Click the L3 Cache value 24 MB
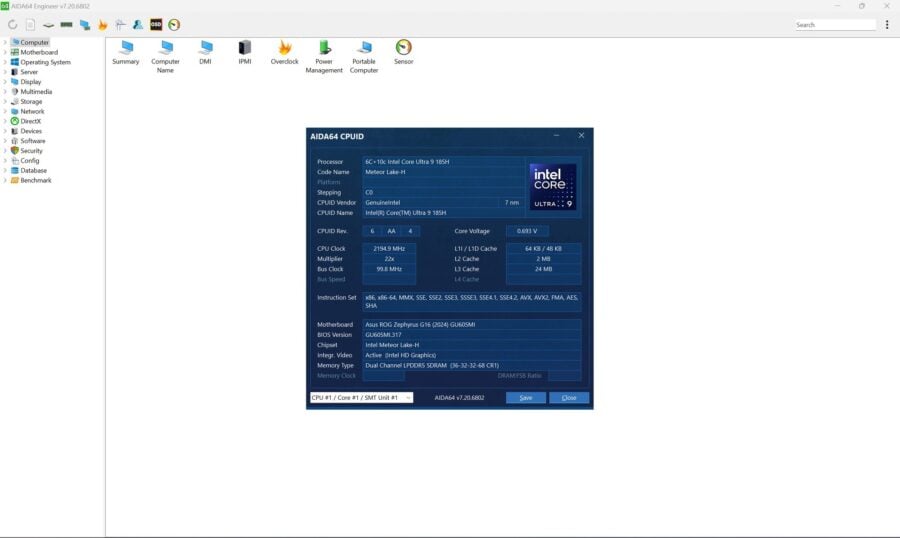The width and height of the screenshot is (900, 538). click(543, 269)
